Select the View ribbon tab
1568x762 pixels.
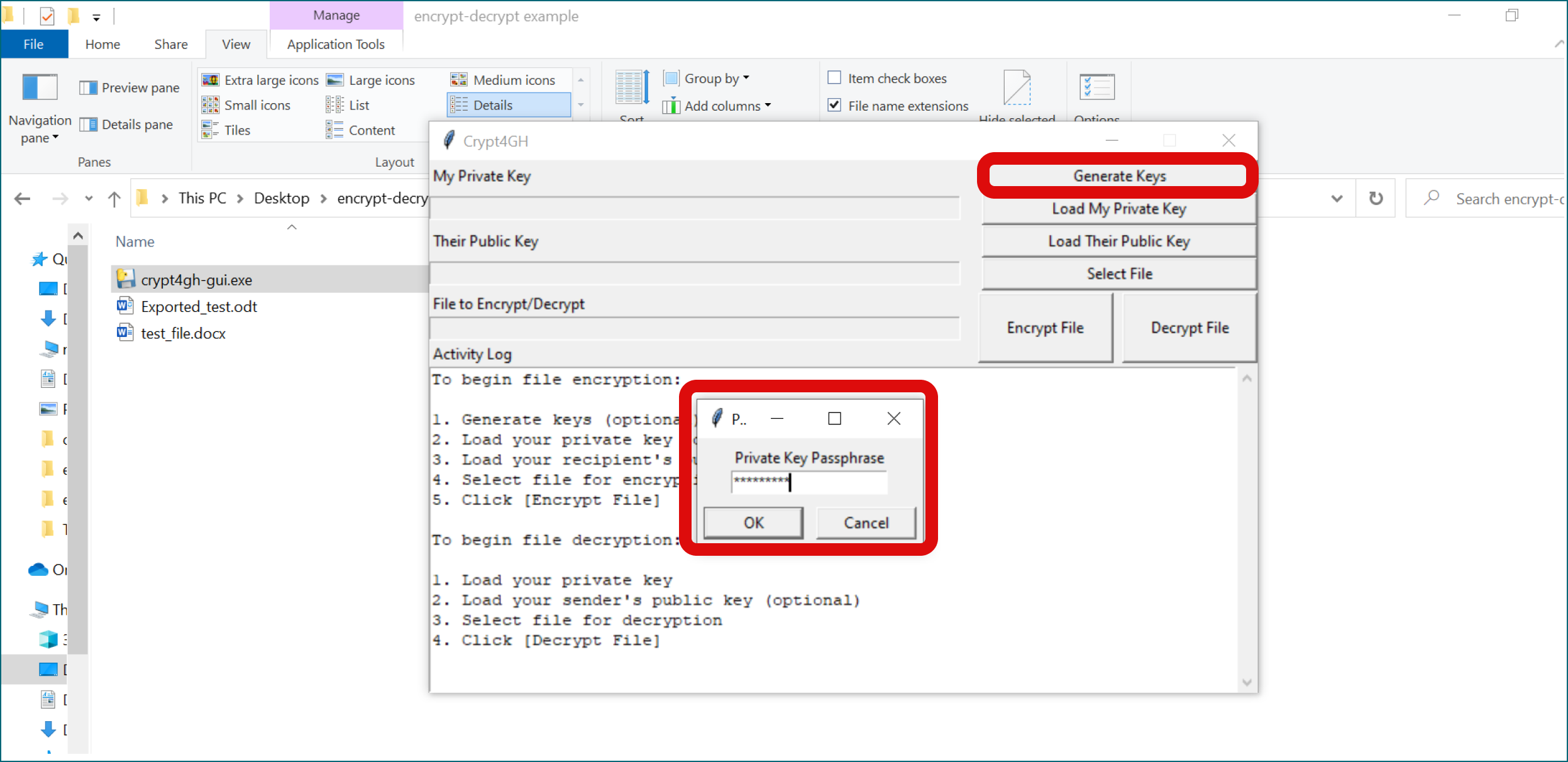[236, 45]
